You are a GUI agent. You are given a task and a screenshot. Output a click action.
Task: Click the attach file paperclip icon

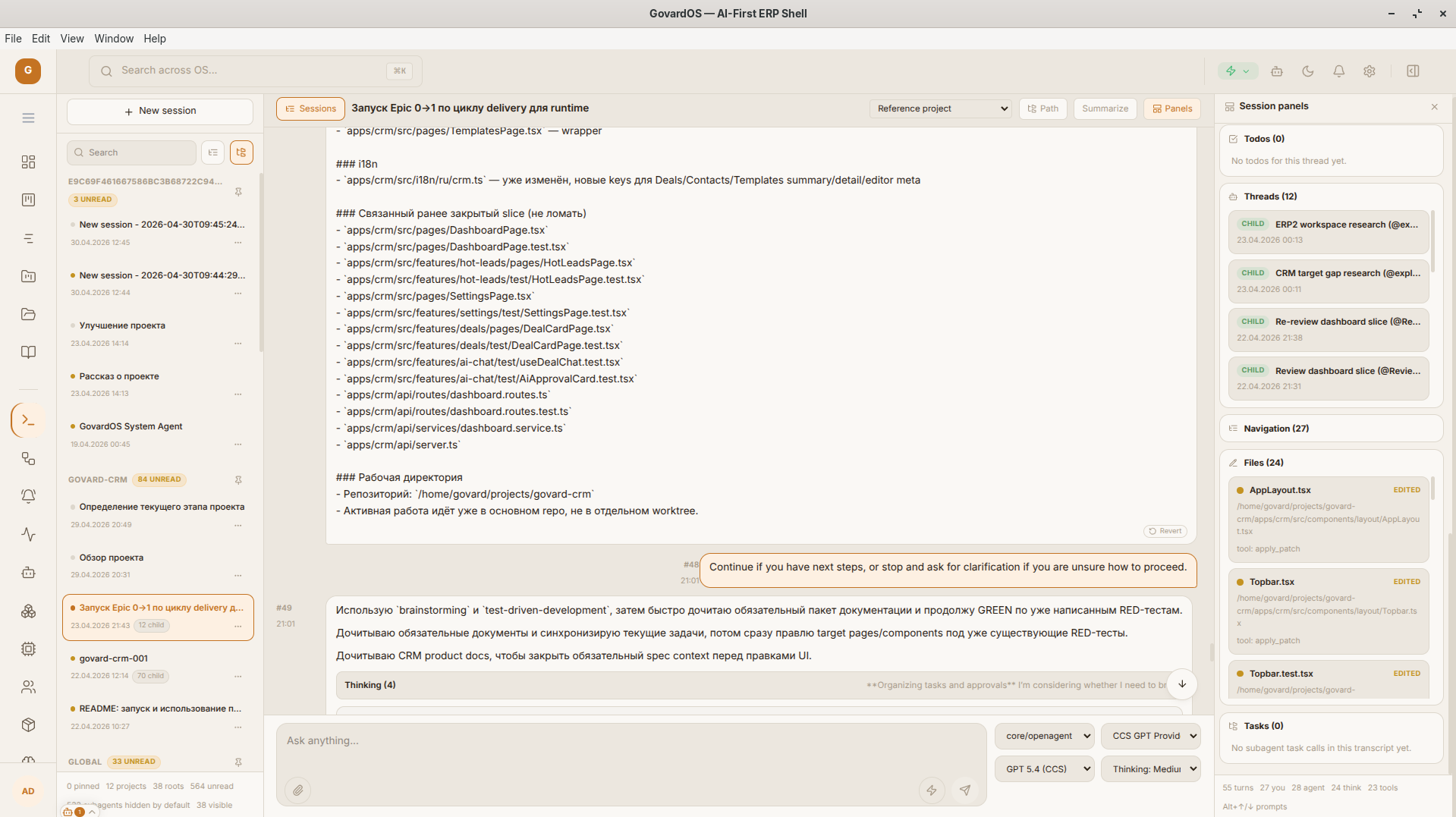[x=298, y=790]
